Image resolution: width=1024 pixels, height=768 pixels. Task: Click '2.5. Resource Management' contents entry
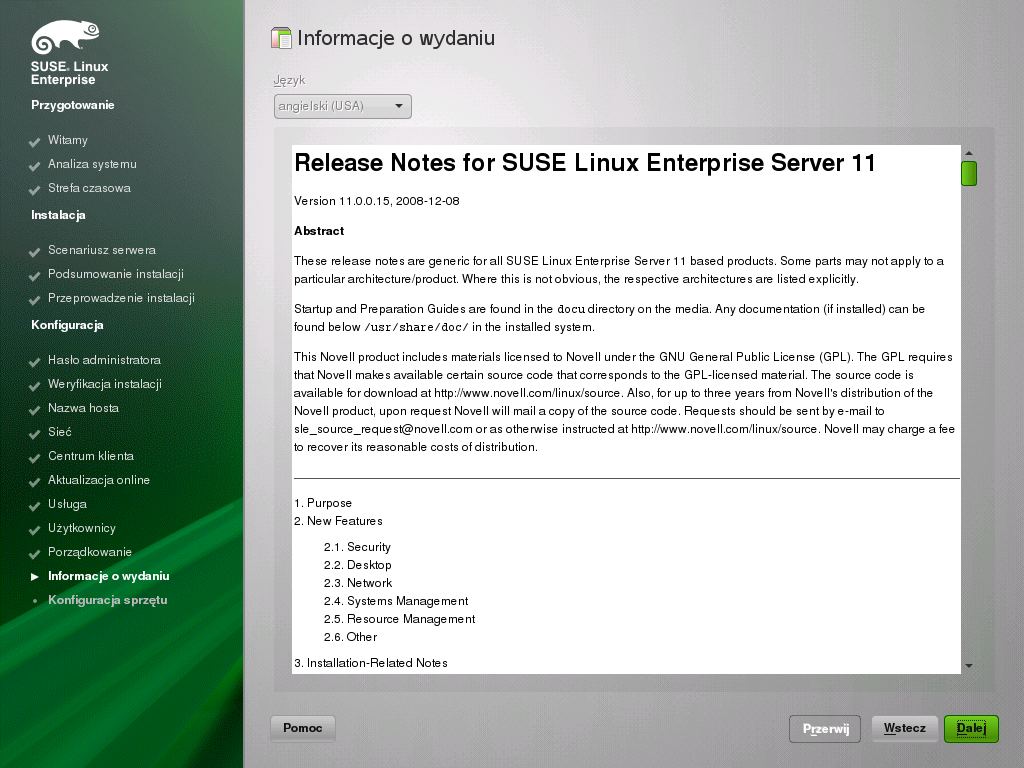(x=400, y=619)
